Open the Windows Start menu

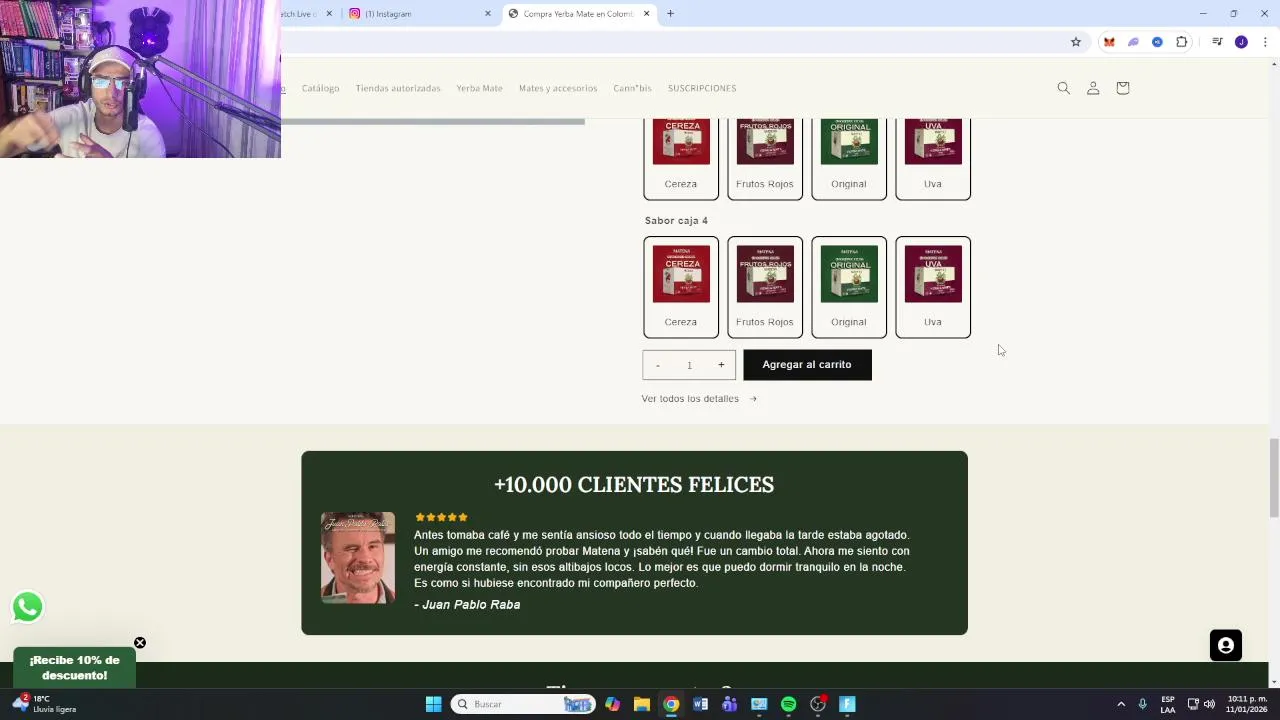pyautogui.click(x=433, y=704)
